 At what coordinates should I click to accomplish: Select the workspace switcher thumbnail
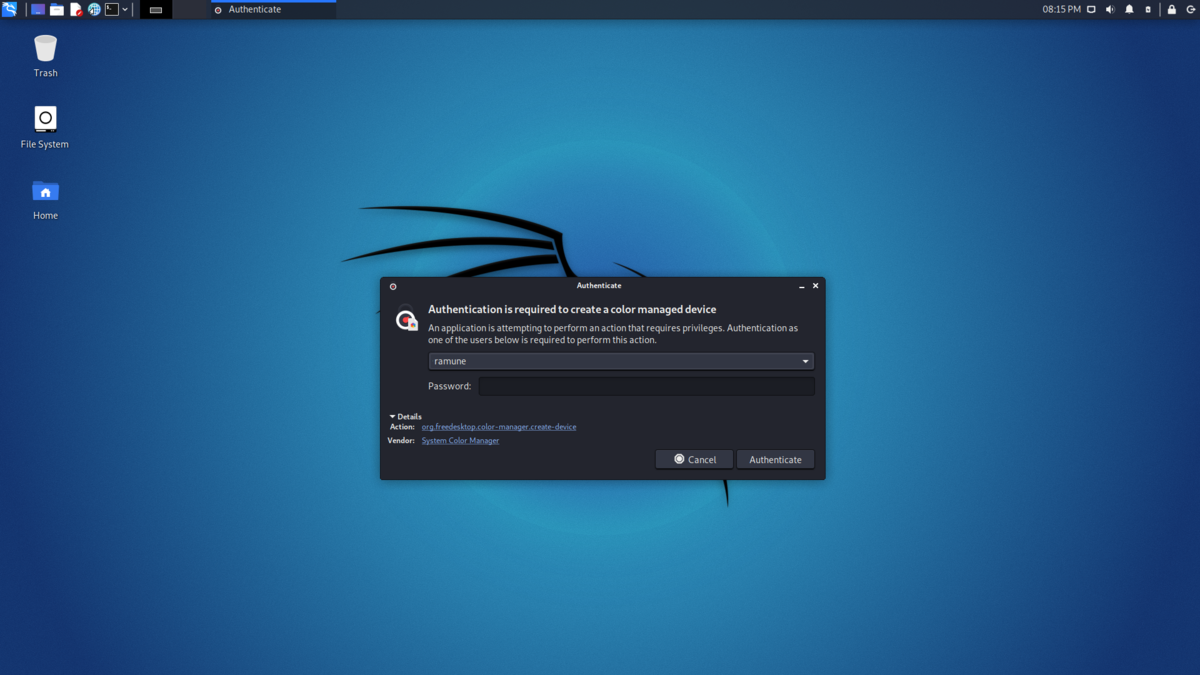pyautogui.click(x=156, y=9)
